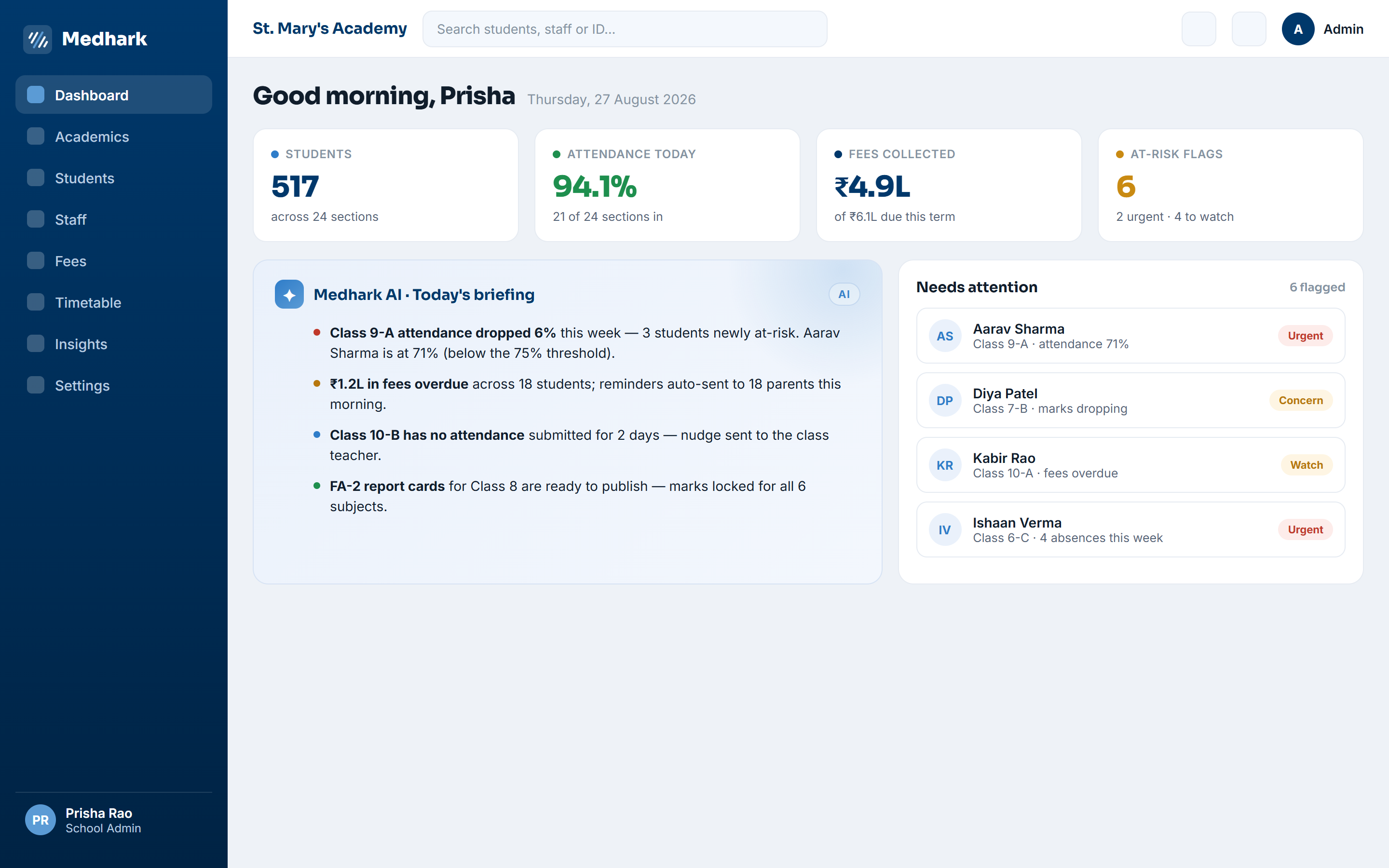The width and height of the screenshot is (1389, 868).
Task: Click the Watch tag on Kabir Rao
Action: pos(1307,465)
